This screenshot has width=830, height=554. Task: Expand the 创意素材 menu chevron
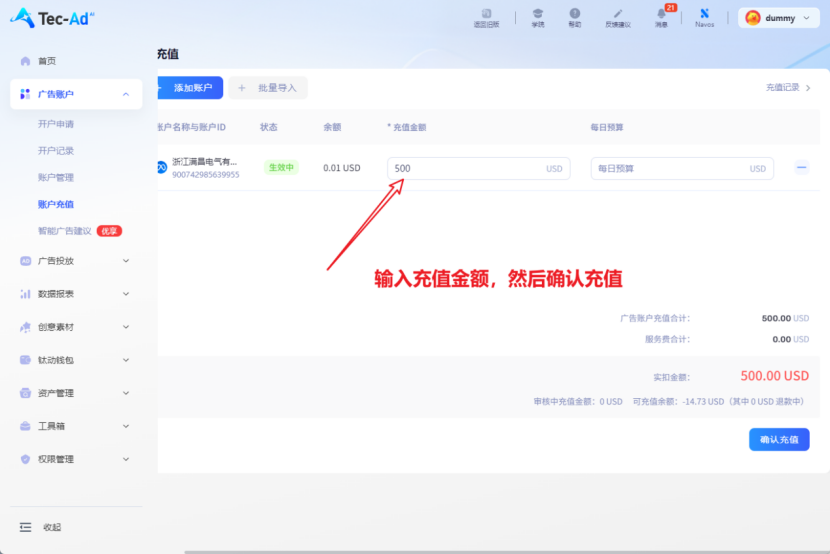coord(126,327)
